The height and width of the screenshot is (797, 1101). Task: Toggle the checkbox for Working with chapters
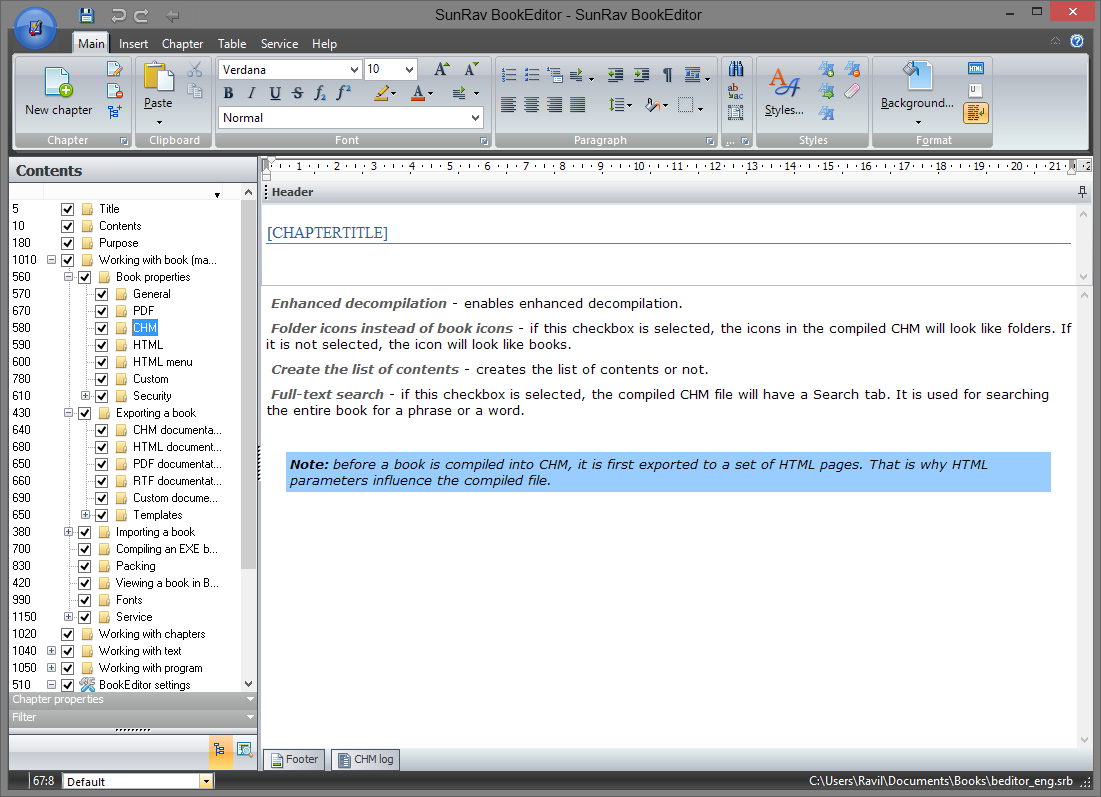coord(67,634)
